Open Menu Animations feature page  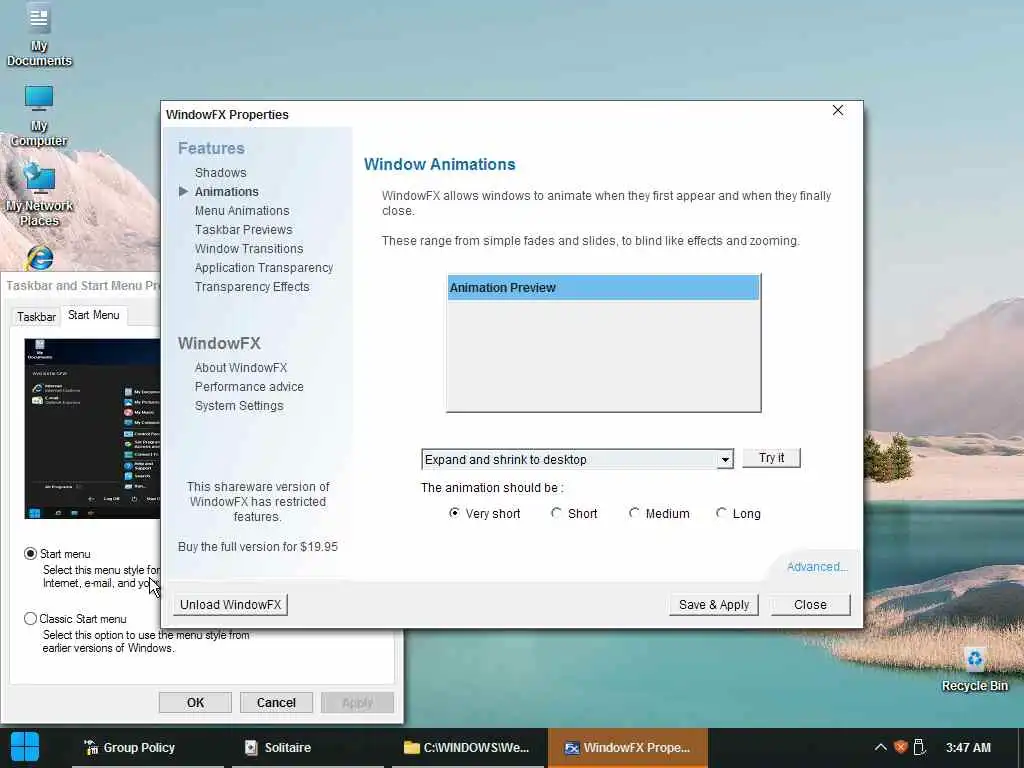242,210
